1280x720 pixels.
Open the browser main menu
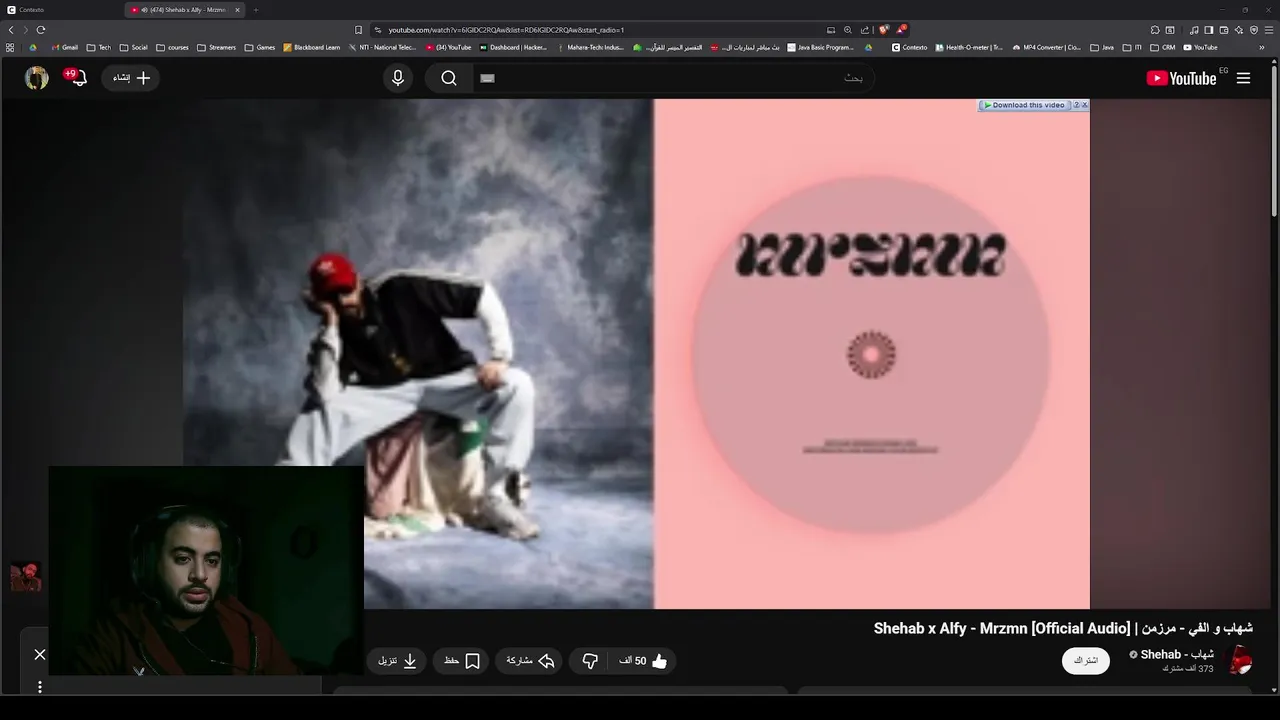point(1269,30)
